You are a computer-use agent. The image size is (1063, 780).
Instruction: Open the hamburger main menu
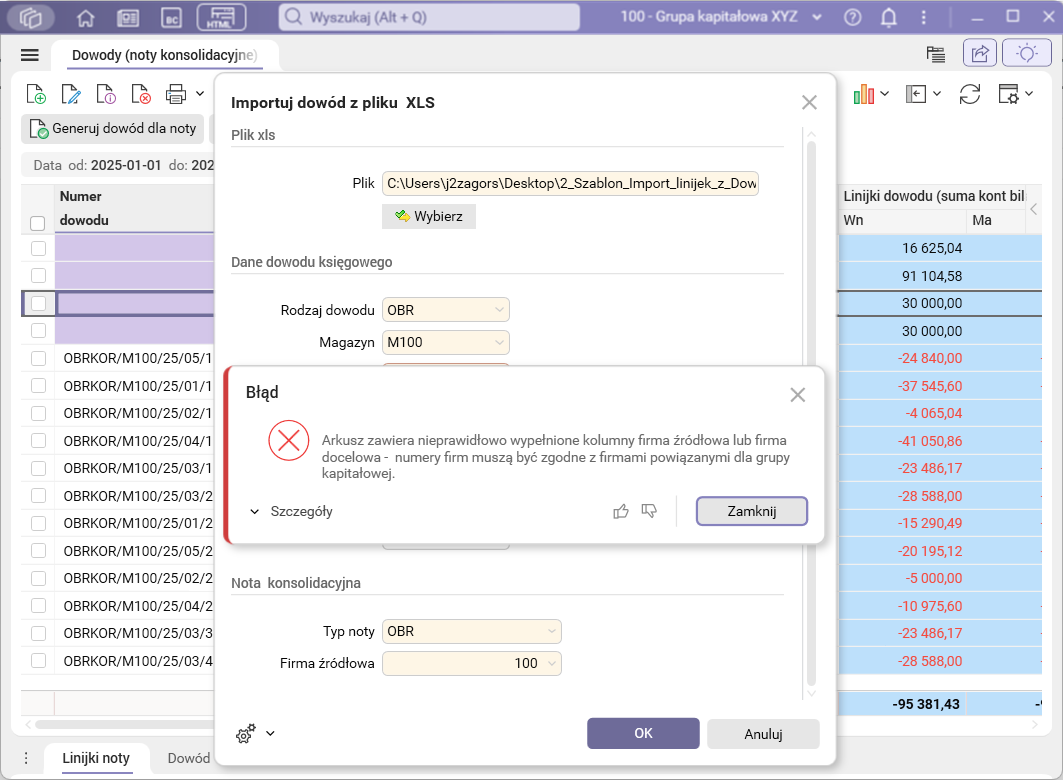(x=30, y=55)
